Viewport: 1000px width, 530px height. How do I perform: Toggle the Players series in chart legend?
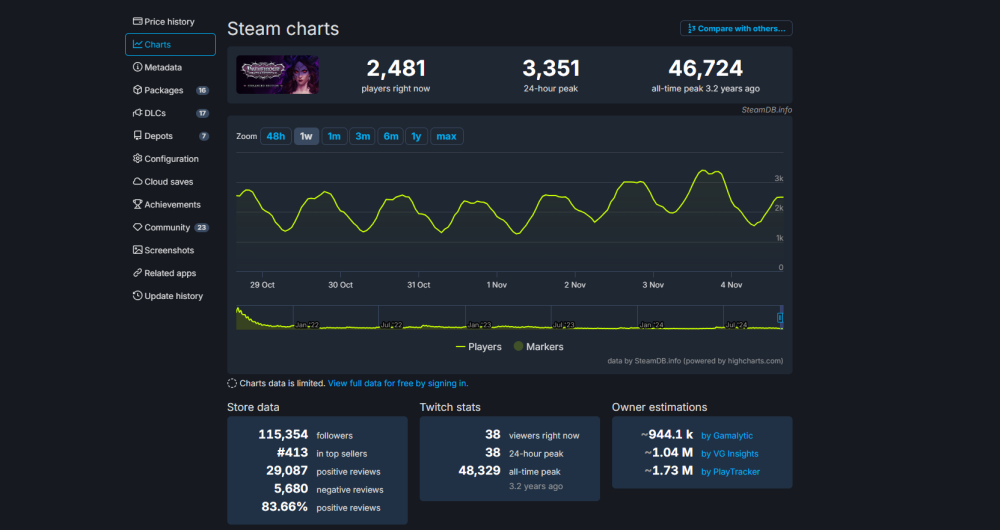click(479, 347)
